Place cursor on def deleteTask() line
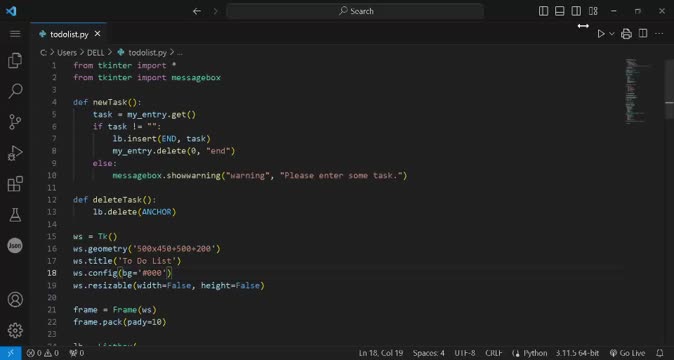 point(114,199)
